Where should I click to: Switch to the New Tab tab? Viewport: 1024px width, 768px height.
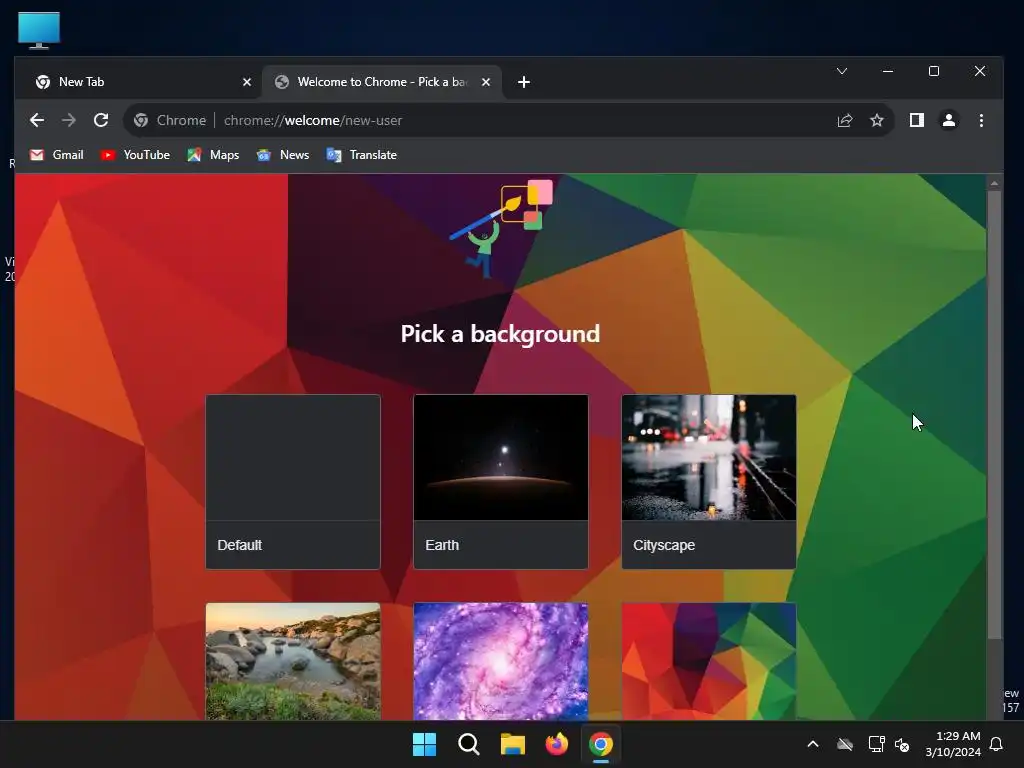(138, 82)
